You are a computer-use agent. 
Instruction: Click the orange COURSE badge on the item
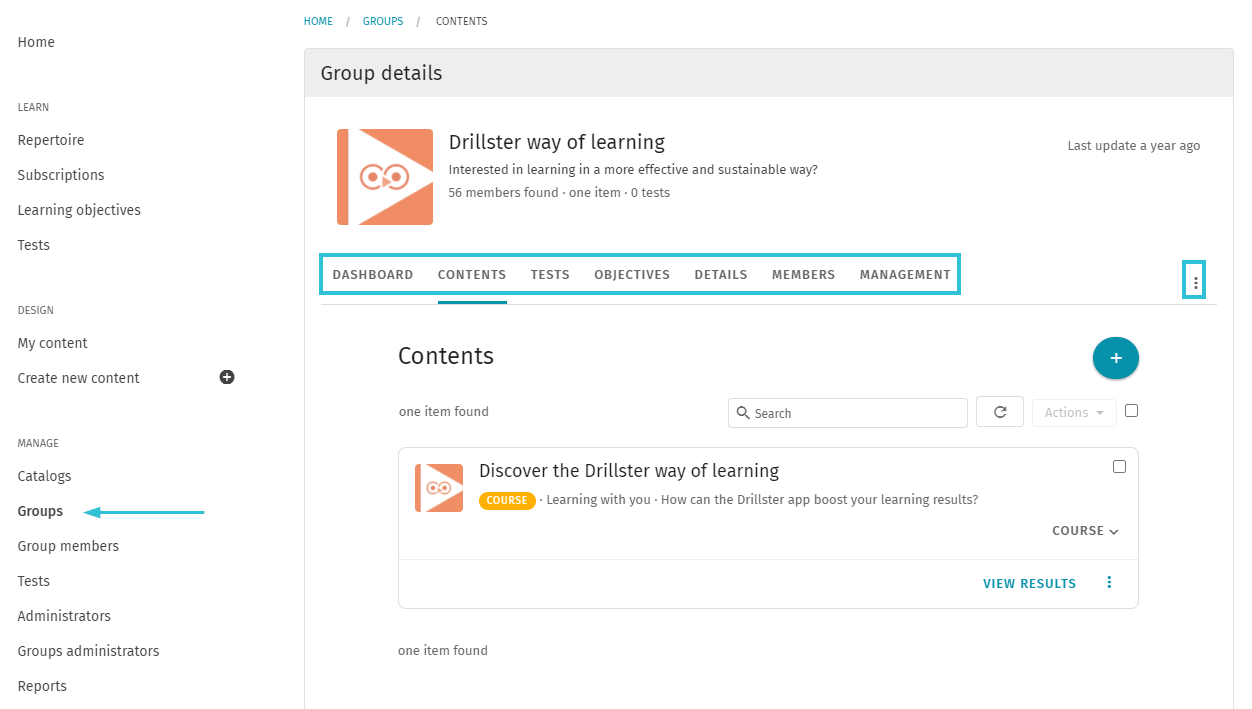[507, 500]
